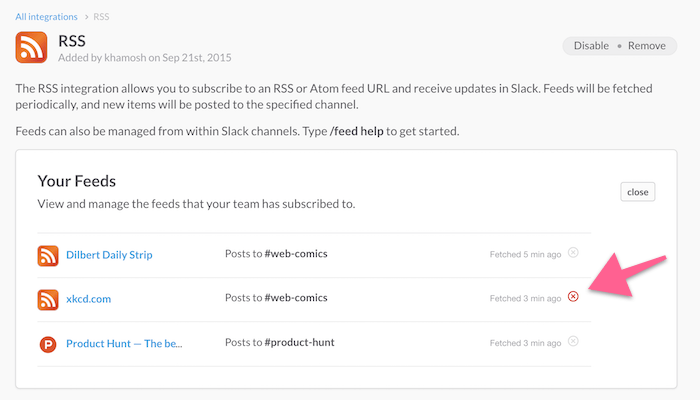Open the Dilbert Daily Strip feed link
This screenshot has height=400, width=700.
pyautogui.click(x=109, y=255)
